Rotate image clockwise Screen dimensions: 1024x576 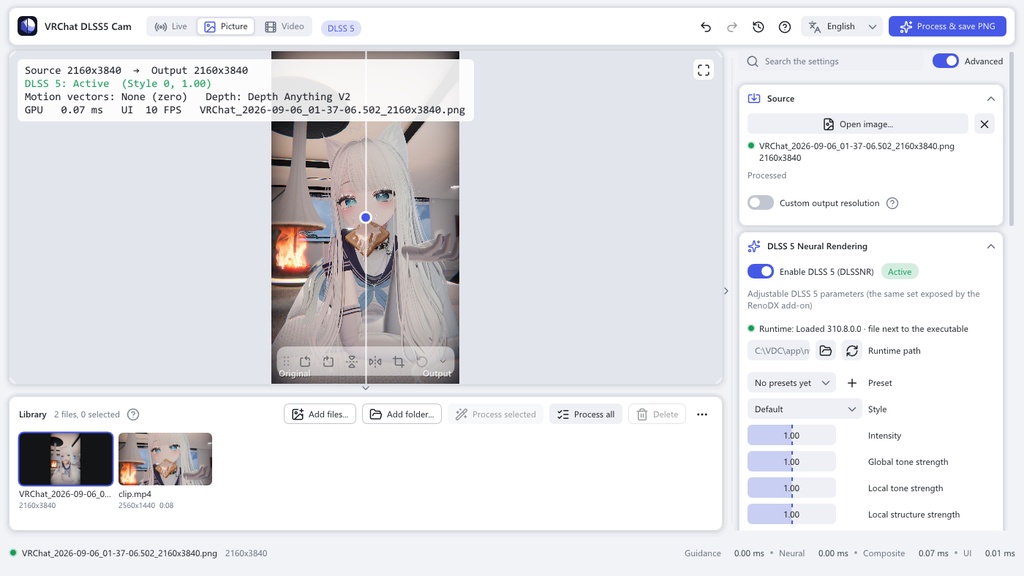[x=328, y=361]
